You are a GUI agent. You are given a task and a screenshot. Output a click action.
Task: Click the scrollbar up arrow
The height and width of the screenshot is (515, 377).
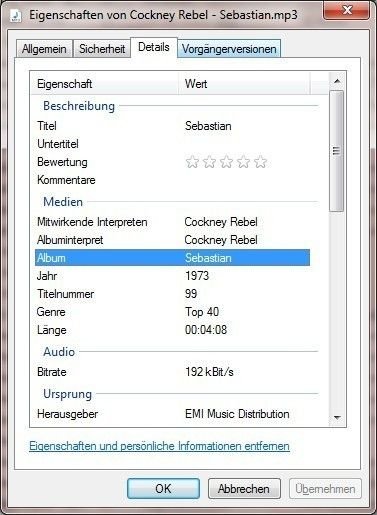(337, 81)
